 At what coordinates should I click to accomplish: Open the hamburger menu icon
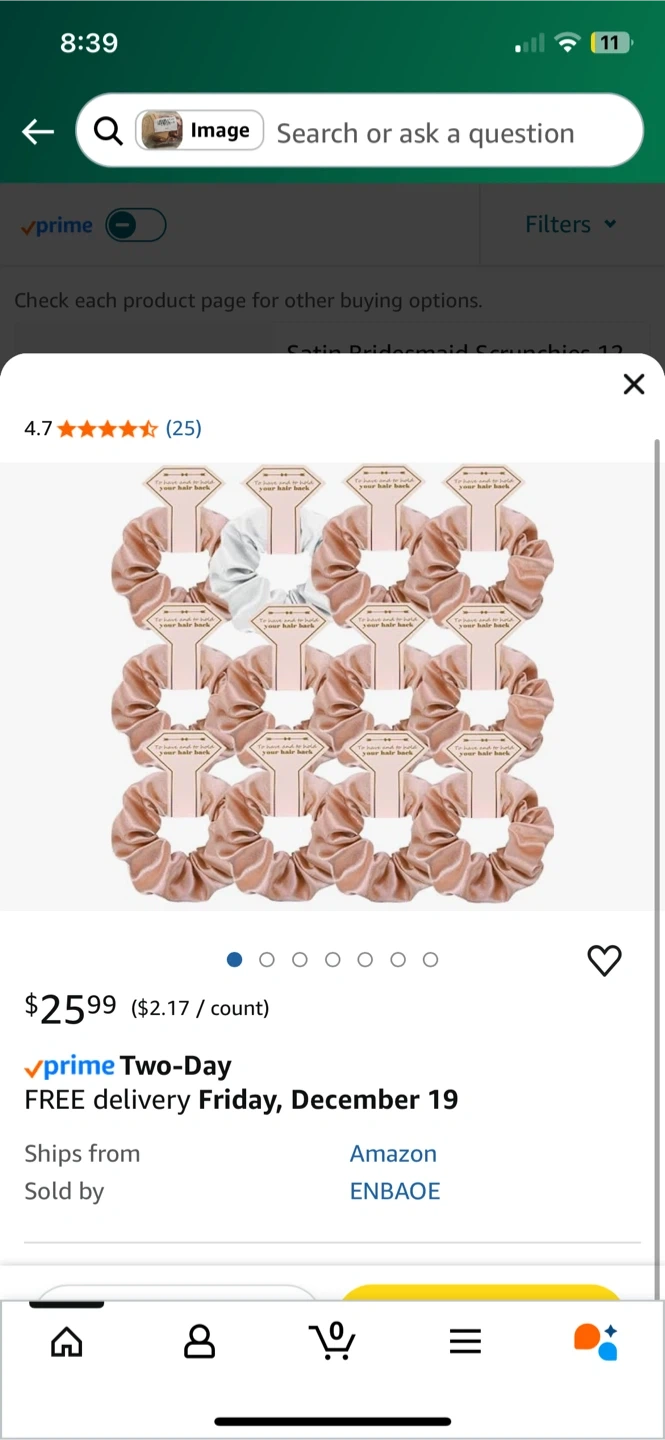click(465, 1341)
